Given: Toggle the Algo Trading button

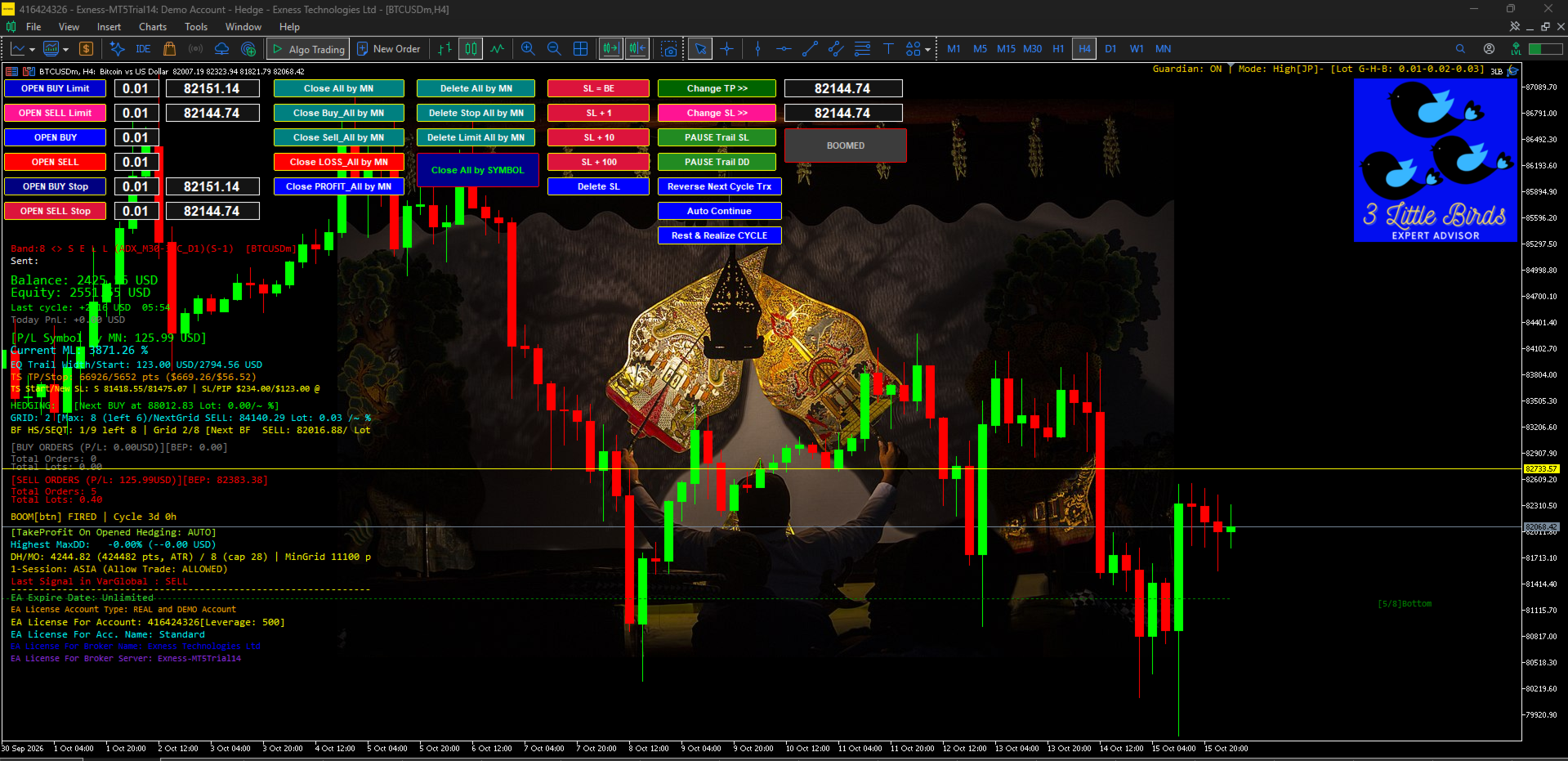Looking at the screenshot, I should coord(308,49).
